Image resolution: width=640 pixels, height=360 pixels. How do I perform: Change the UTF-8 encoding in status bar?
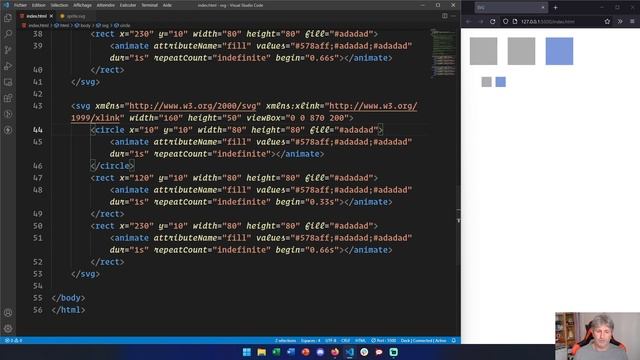pyautogui.click(x=331, y=340)
